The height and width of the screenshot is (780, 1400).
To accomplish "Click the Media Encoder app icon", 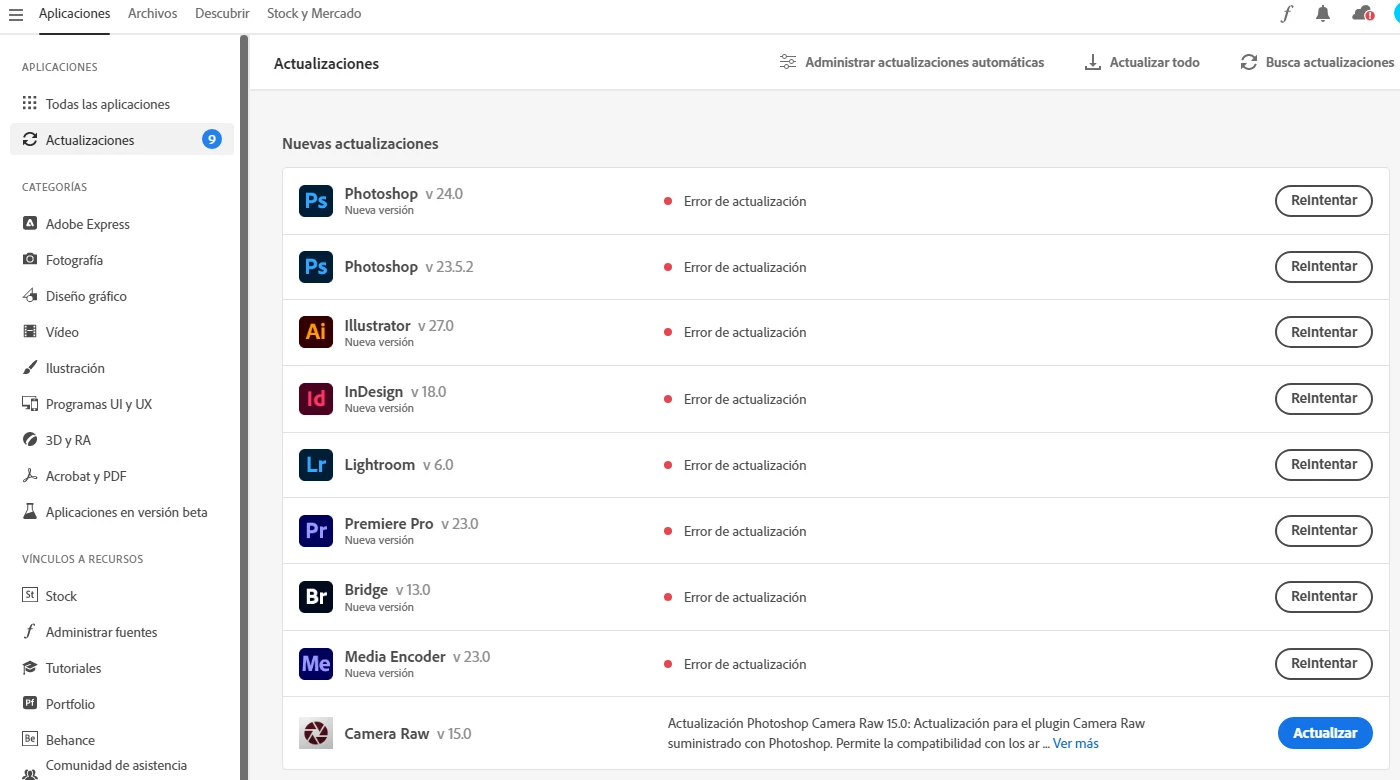I will pos(316,663).
